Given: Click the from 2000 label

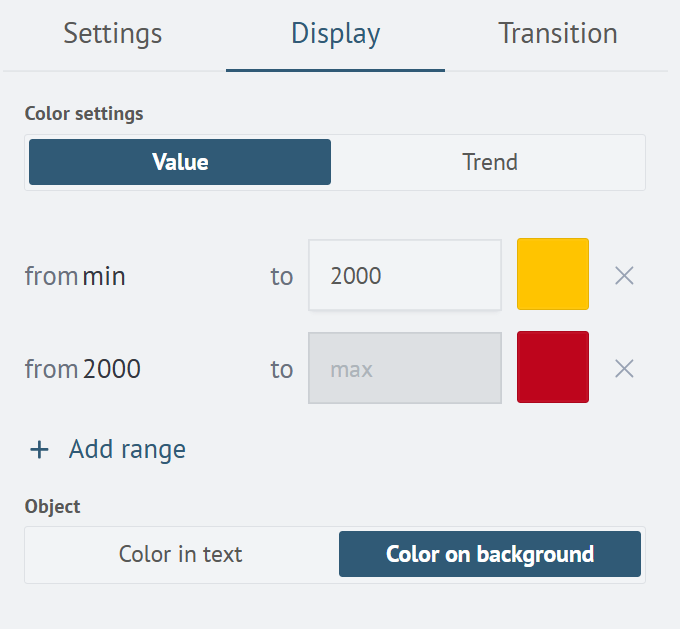Looking at the screenshot, I should 82,369.
